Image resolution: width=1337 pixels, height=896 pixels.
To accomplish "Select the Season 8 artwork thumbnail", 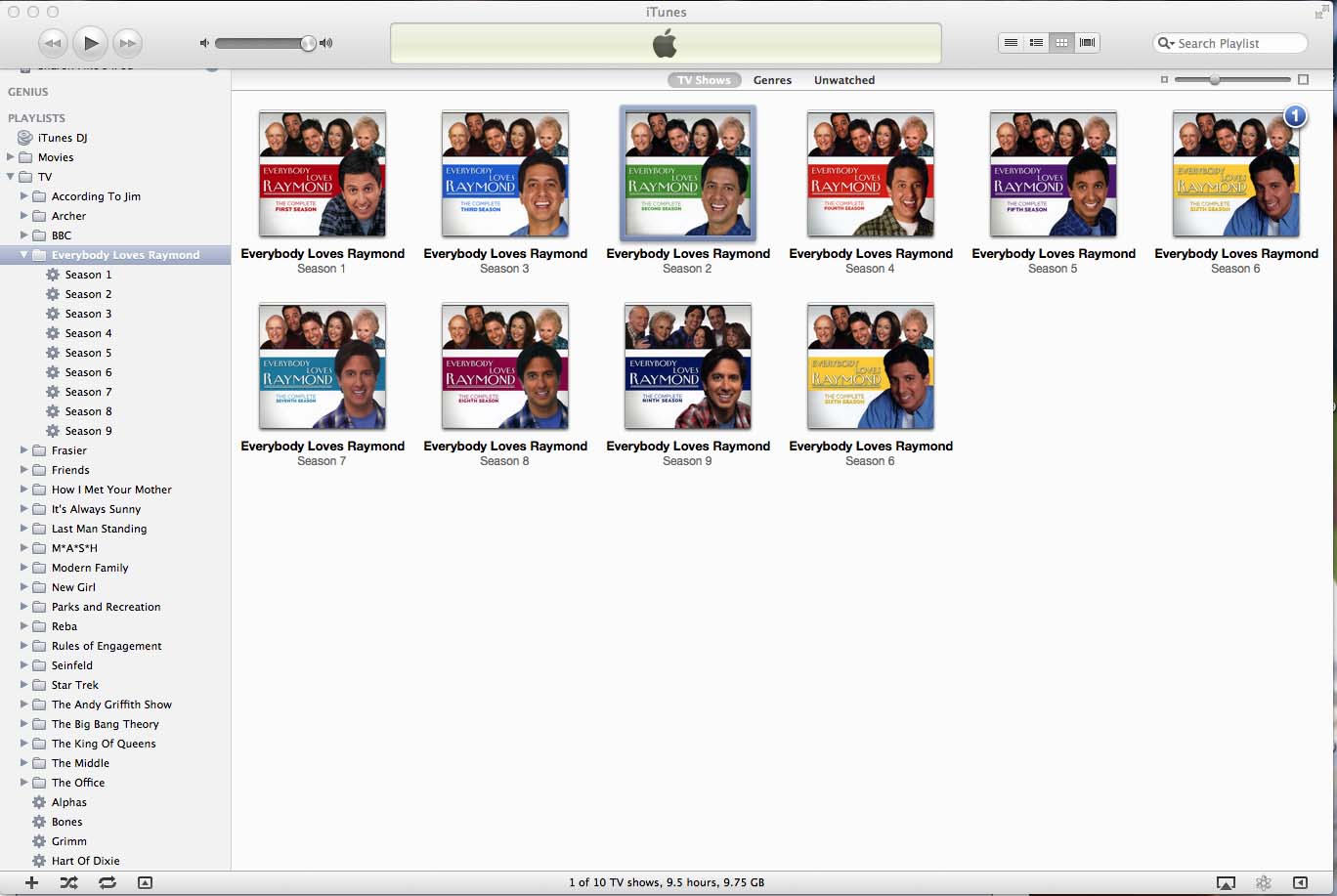I will pyautogui.click(x=505, y=365).
